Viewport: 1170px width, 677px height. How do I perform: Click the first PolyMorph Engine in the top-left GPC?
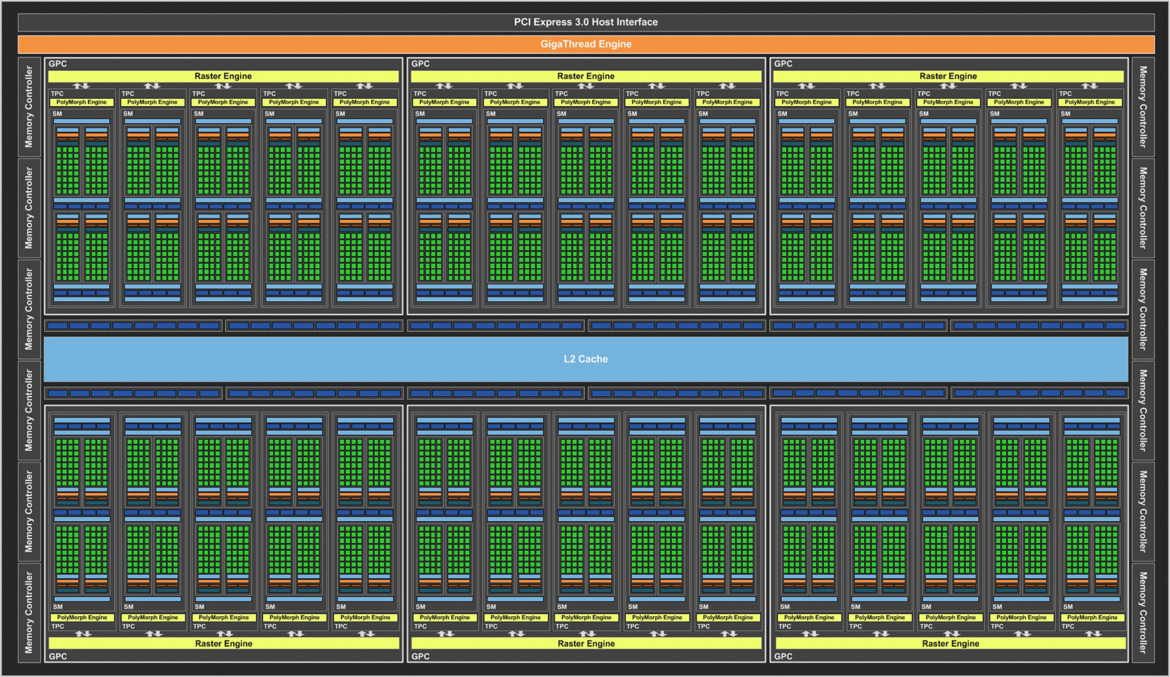81,102
